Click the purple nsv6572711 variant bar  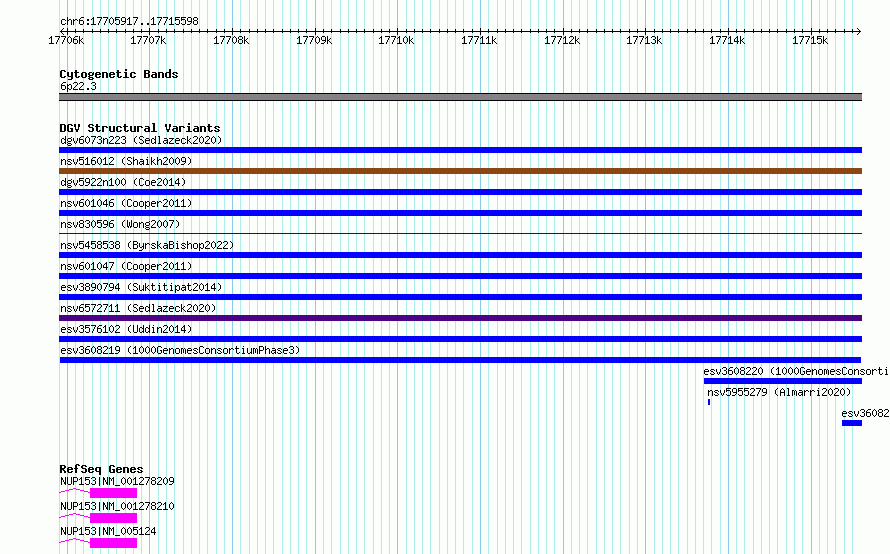[x=460, y=318]
